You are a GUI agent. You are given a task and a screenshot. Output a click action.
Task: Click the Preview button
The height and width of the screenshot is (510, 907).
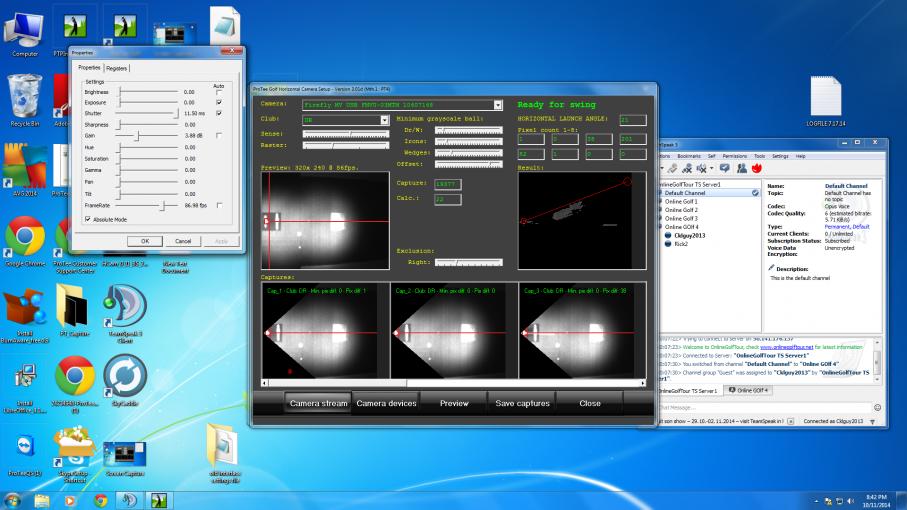click(454, 403)
